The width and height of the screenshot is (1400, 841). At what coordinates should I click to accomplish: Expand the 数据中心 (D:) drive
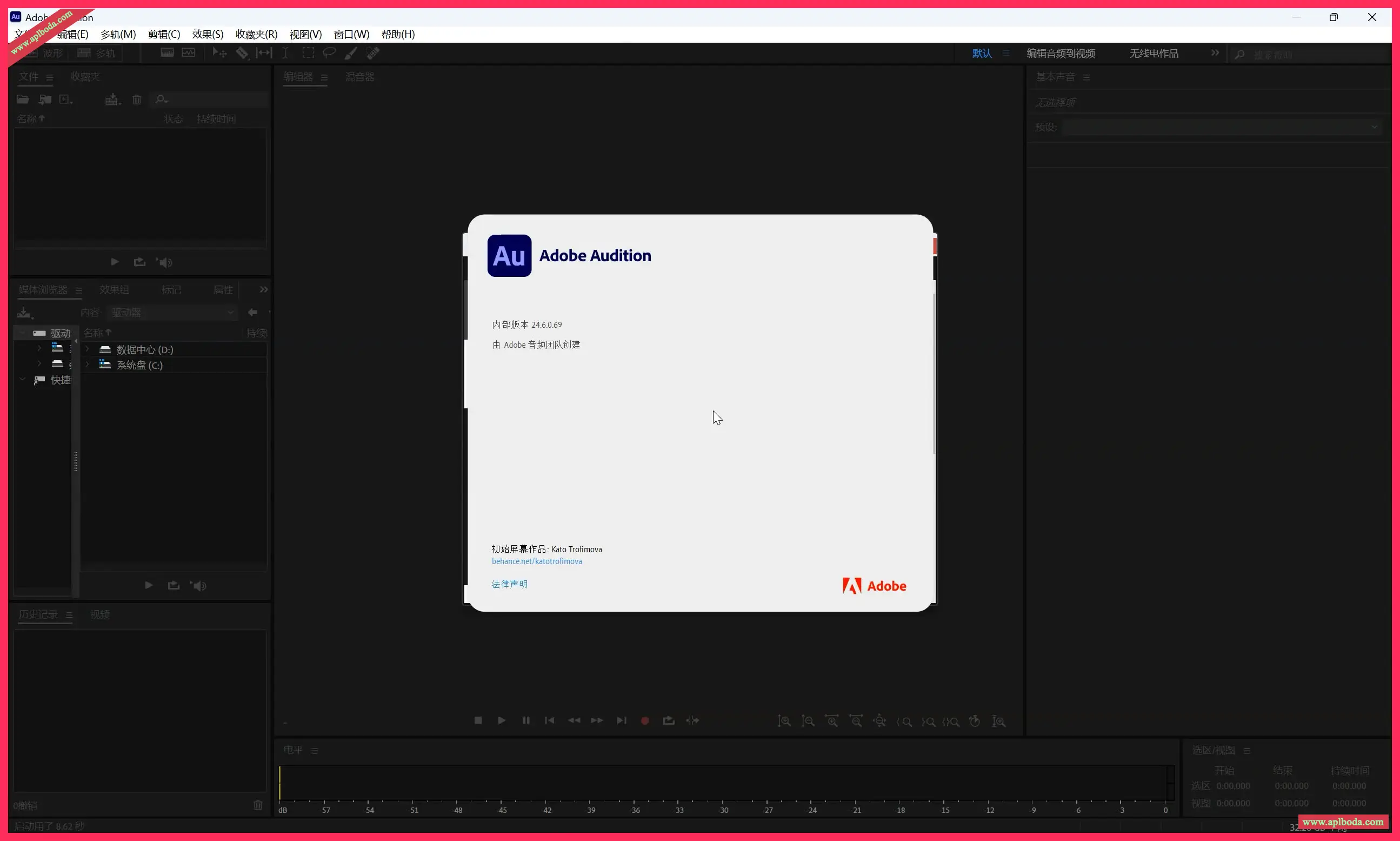[x=87, y=349]
